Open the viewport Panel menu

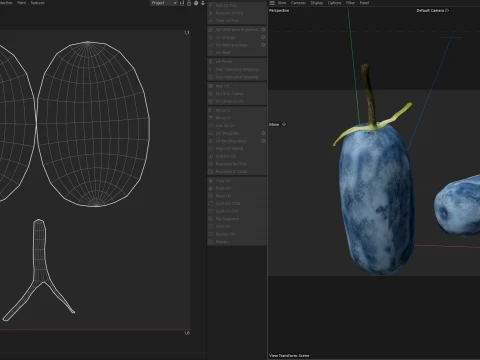point(364,3)
